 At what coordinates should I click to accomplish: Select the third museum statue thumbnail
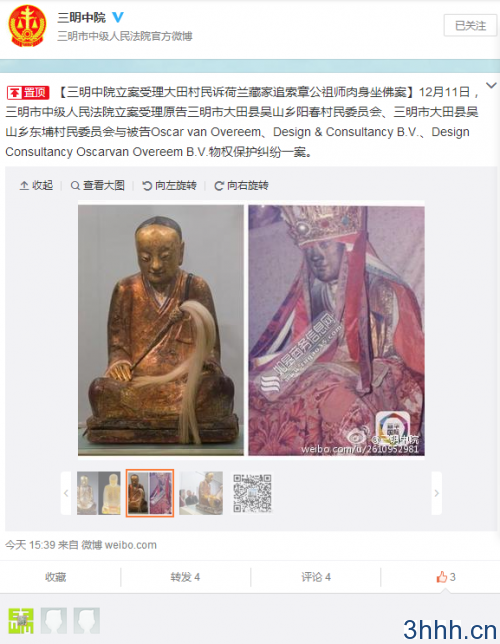[x=201, y=493]
